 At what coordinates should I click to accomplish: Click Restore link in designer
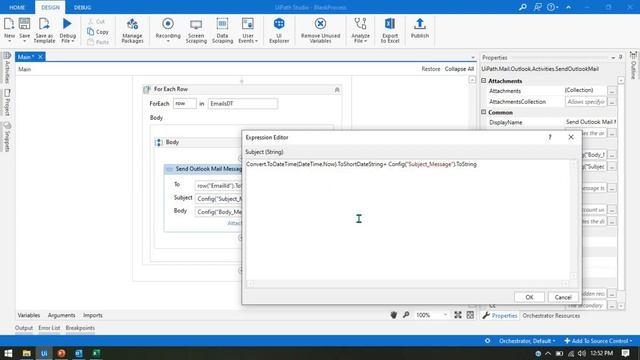[431, 69]
